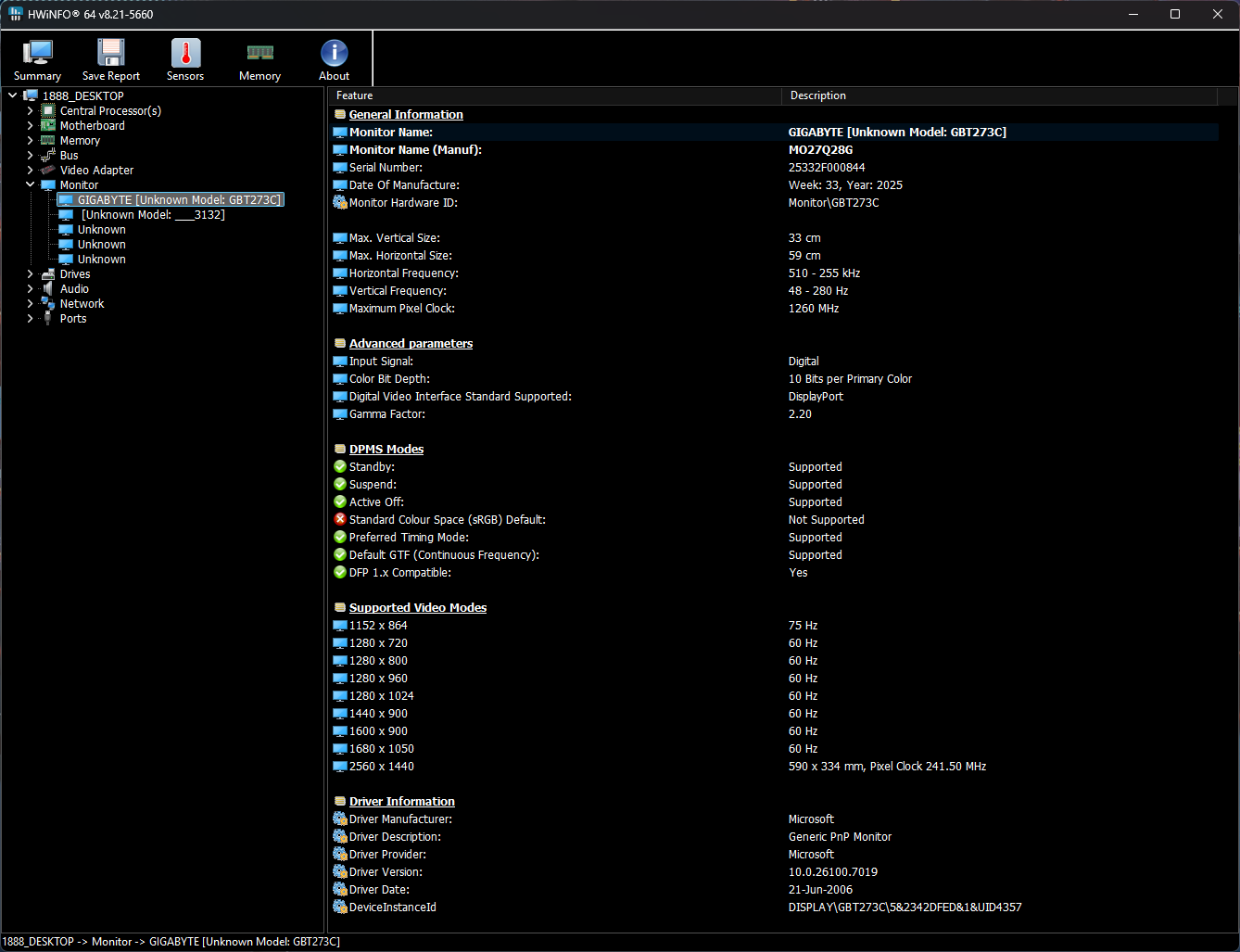
Task: Click the Memory module icon in tree
Action: [x=48, y=140]
